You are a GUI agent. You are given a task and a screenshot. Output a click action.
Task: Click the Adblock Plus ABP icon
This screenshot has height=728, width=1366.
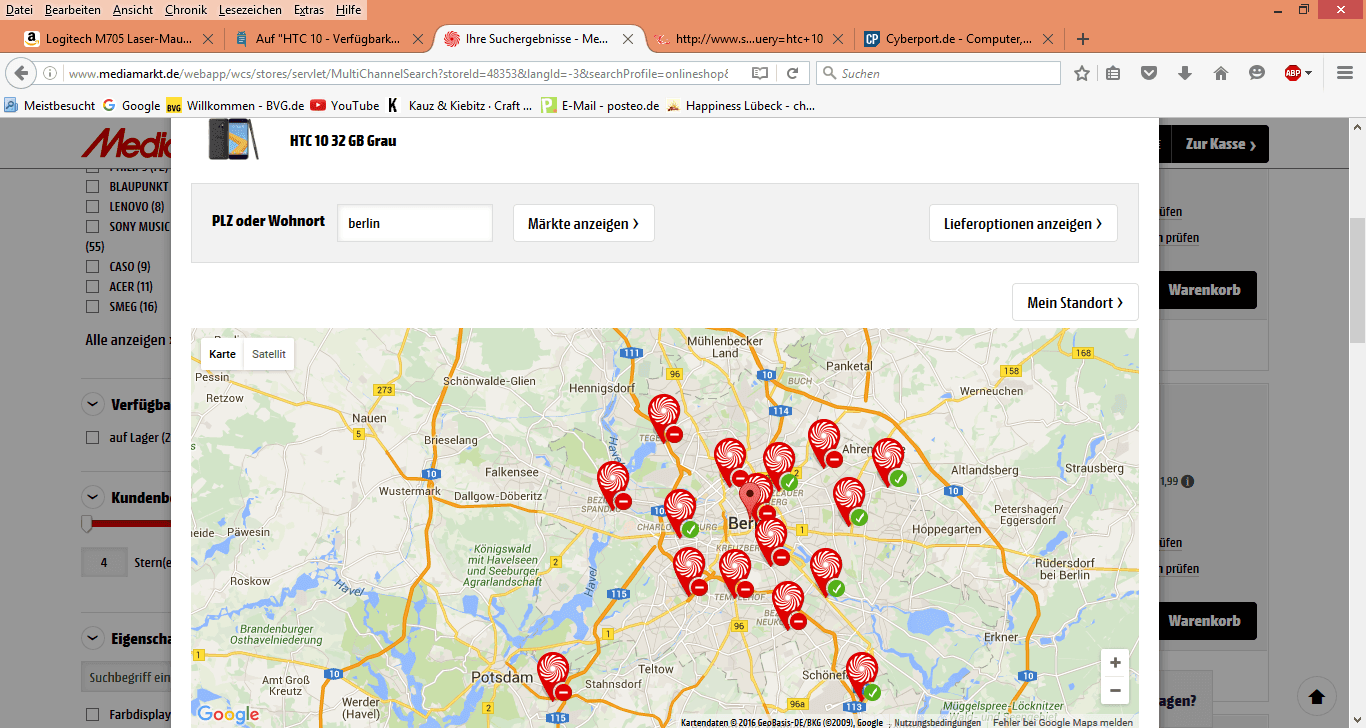1293,73
